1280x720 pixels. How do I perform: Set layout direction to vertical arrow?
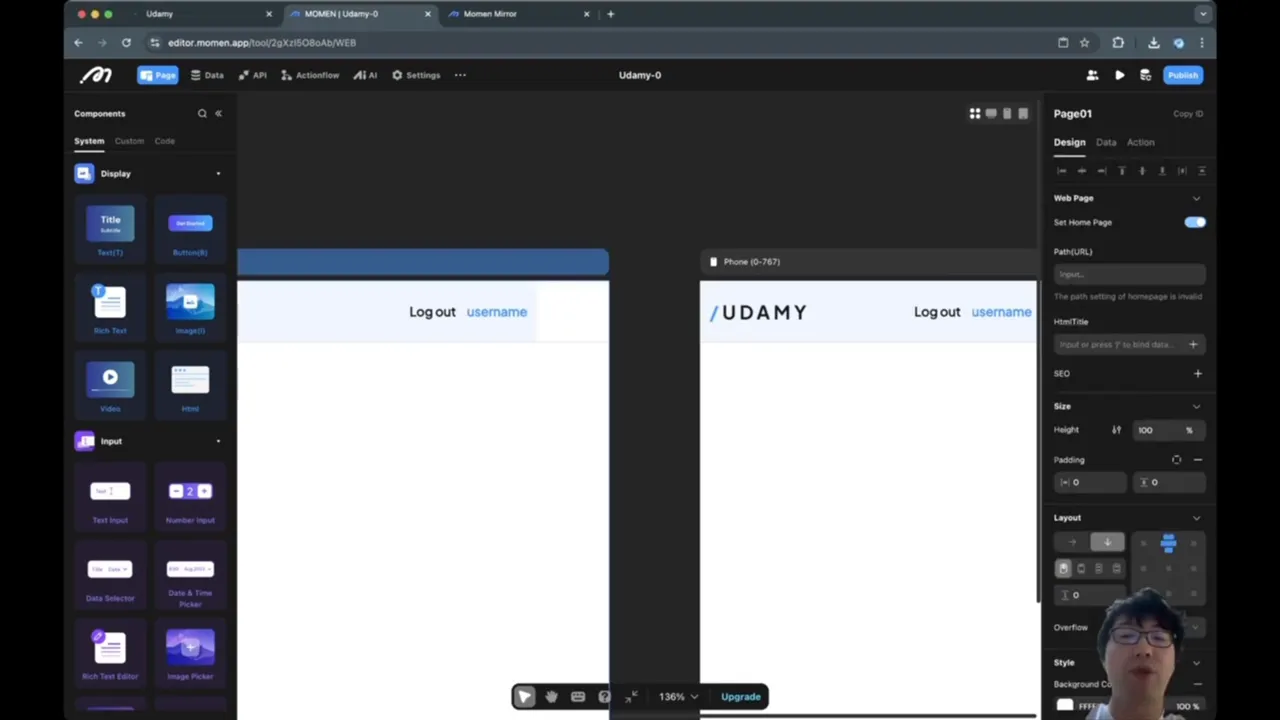pos(1107,542)
